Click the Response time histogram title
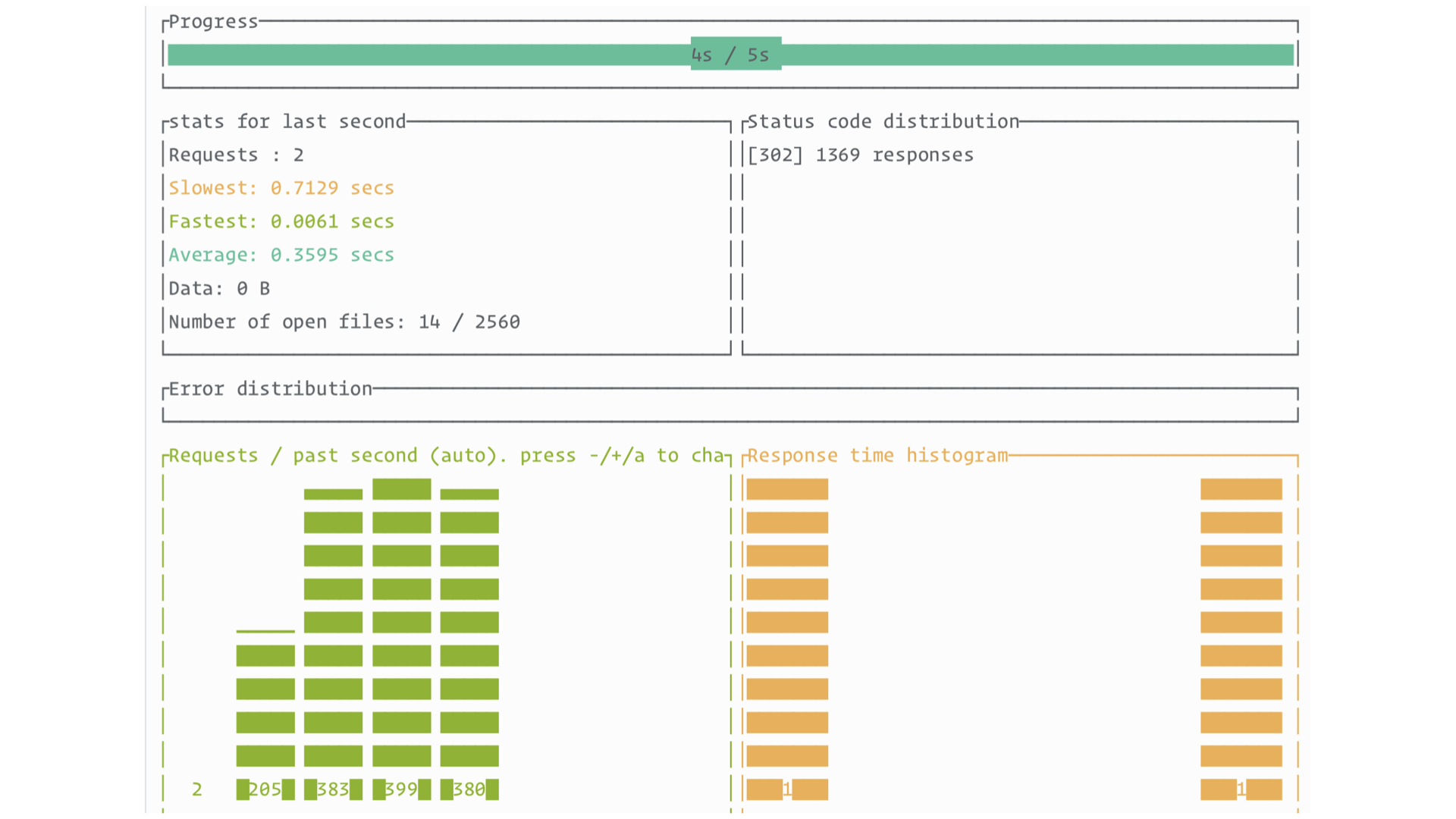The height and width of the screenshot is (819, 1456). click(877, 456)
